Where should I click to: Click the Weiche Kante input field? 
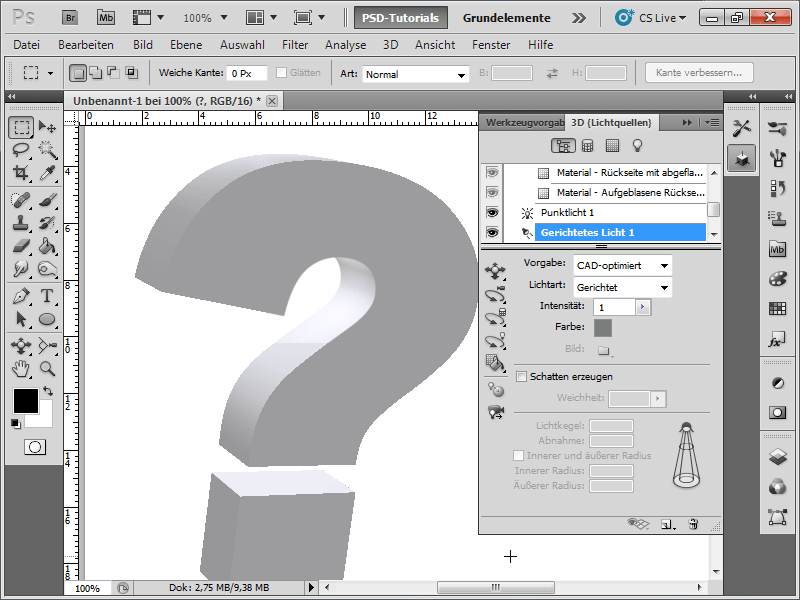click(x=247, y=73)
